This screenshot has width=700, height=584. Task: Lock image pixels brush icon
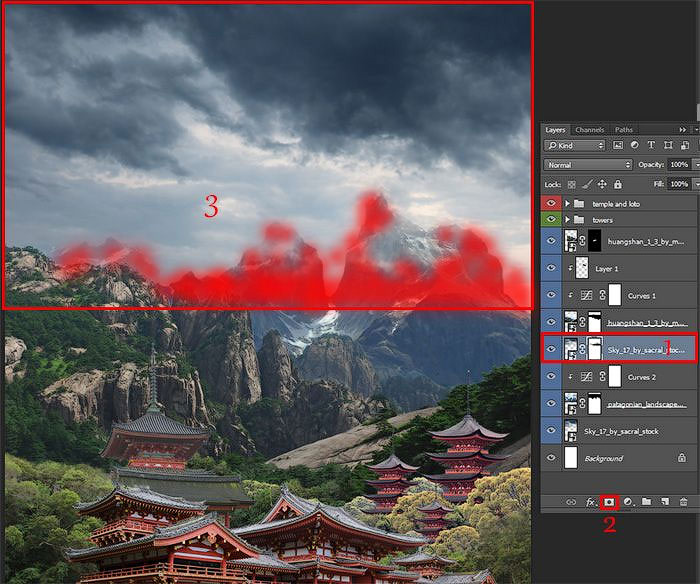(x=588, y=184)
